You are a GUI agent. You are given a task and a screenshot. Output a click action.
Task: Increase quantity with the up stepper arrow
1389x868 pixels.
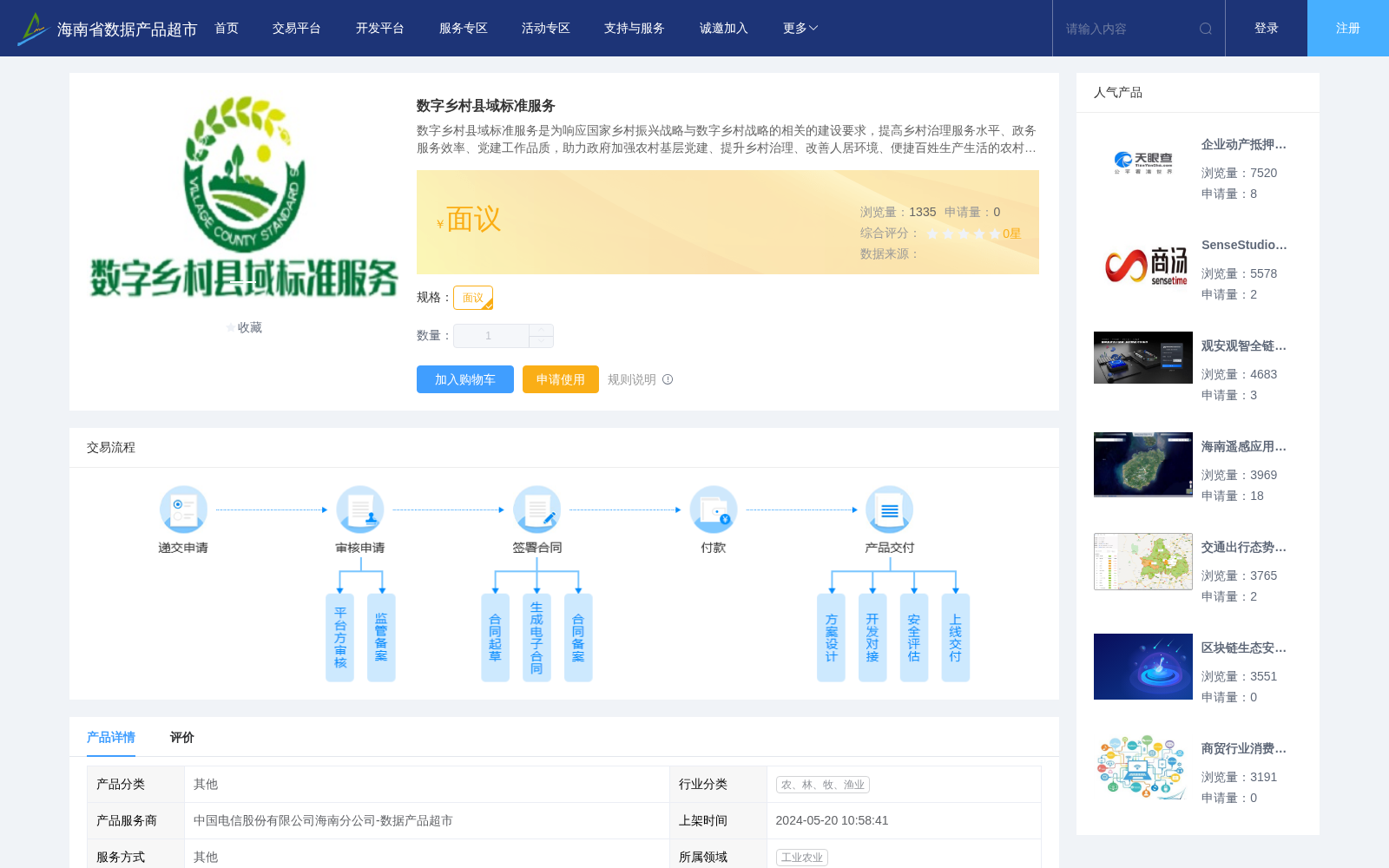point(542,330)
